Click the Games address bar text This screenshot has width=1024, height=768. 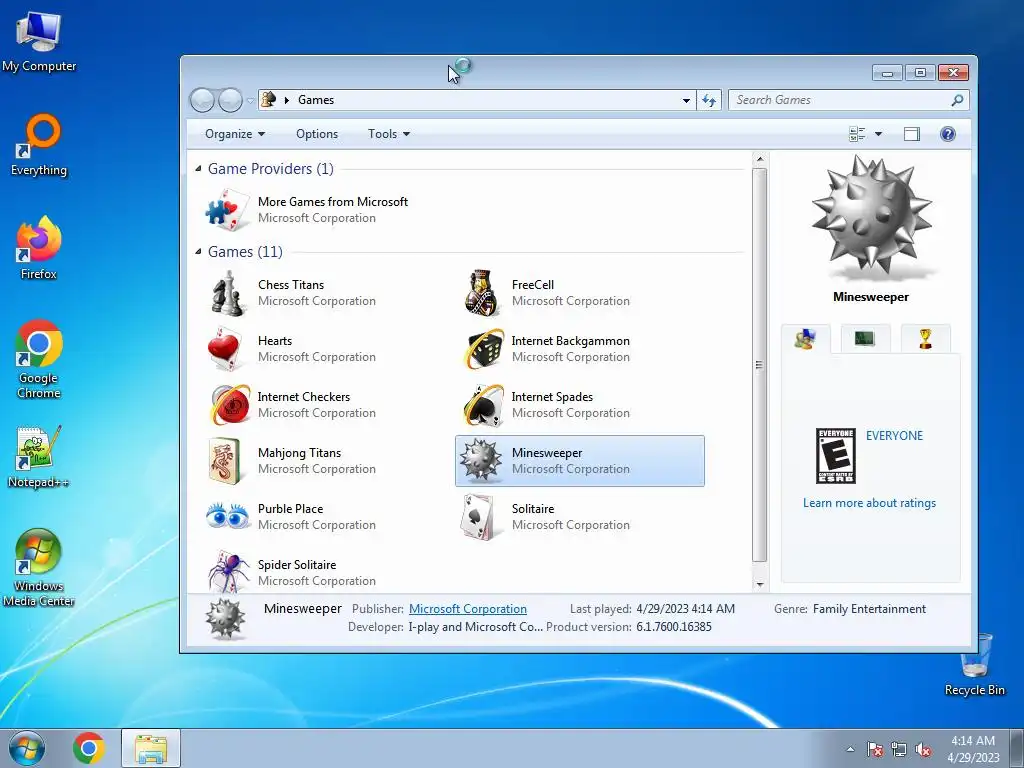pos(316,100)
